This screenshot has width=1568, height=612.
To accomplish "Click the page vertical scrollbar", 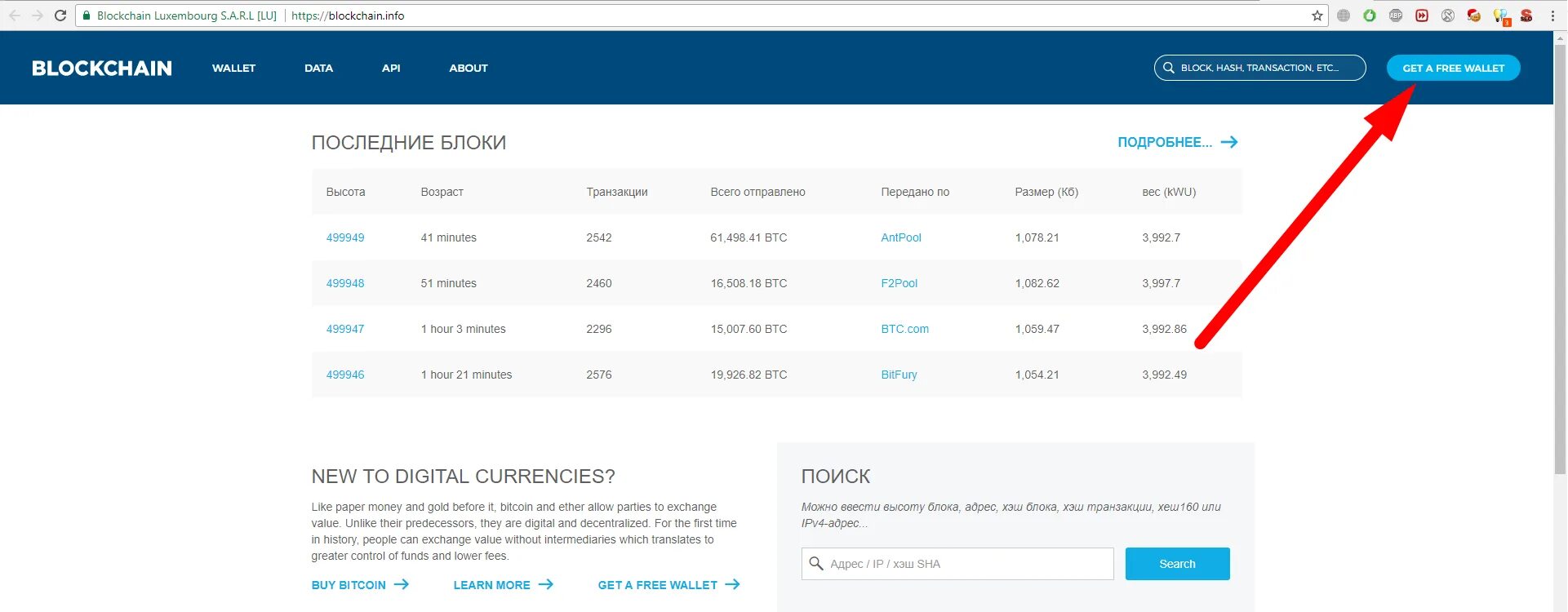I will coord(1561,261).
